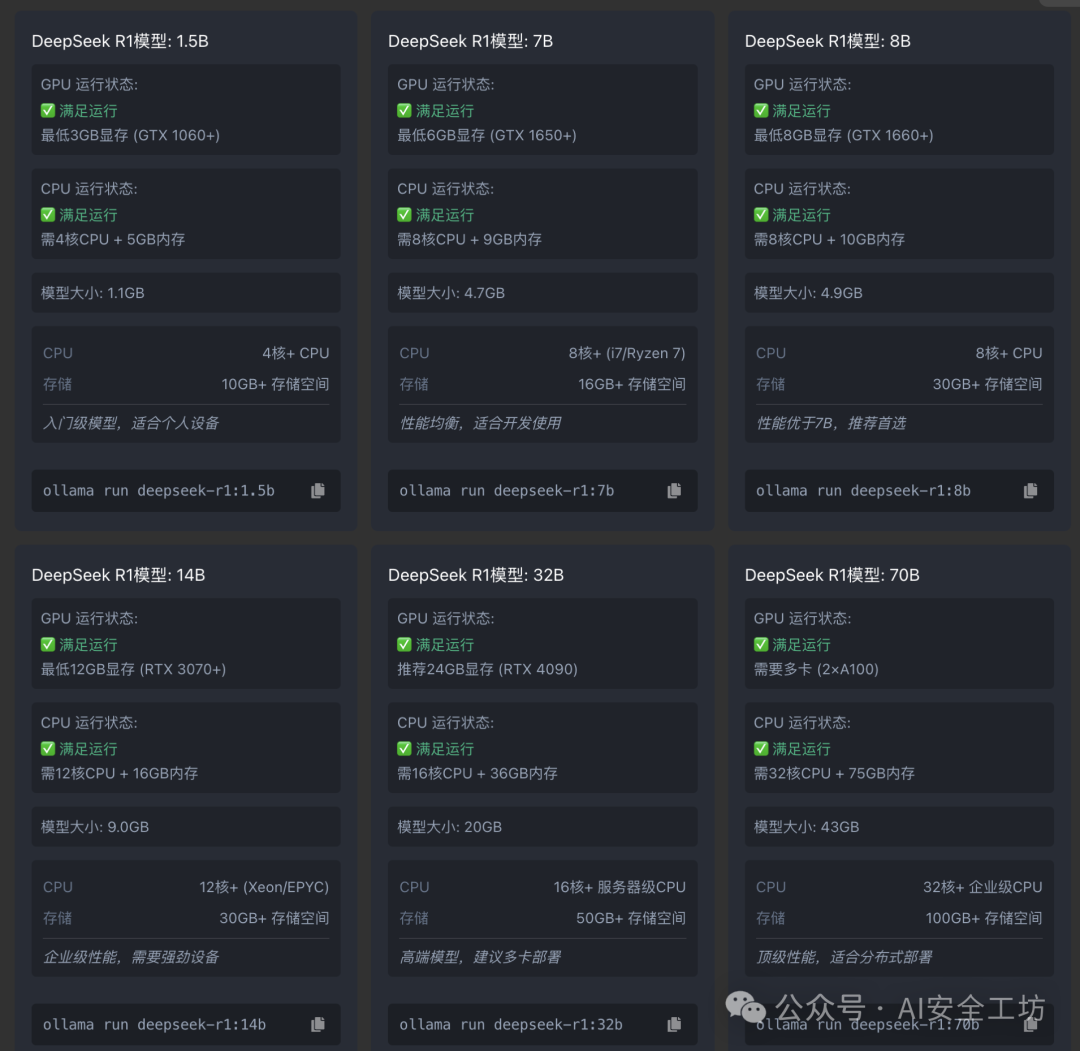
Task: Click the 32B CPU green check icon
Action: 404,748
